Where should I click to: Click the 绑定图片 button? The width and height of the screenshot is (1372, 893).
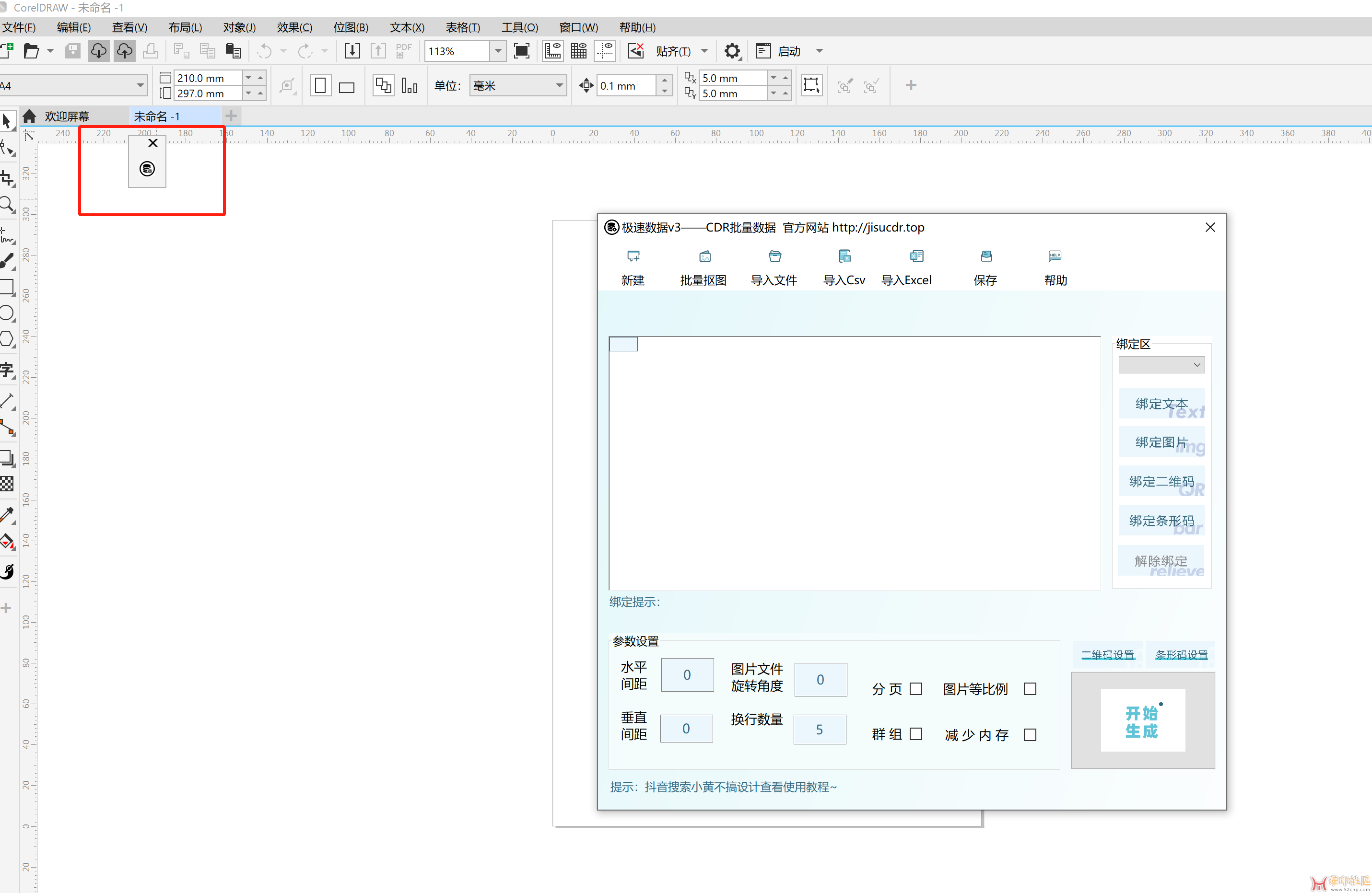pos(1161,442)
